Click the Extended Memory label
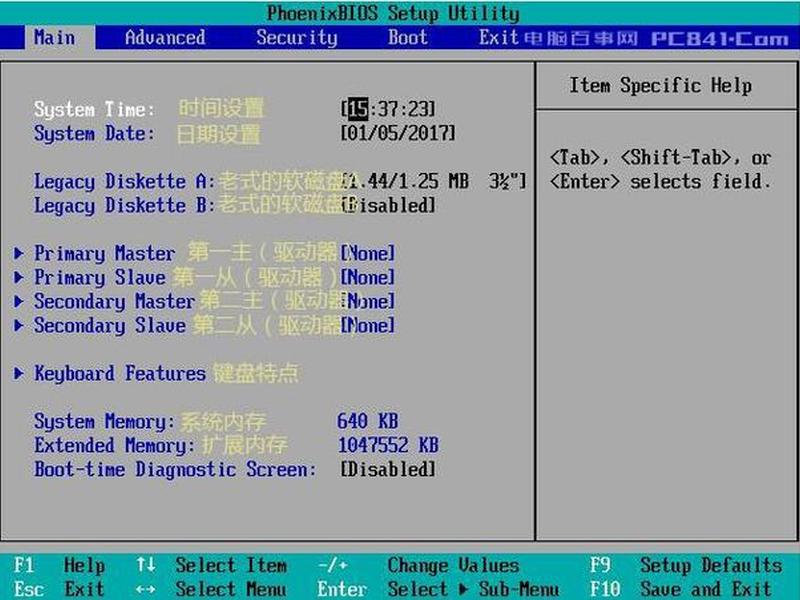800x600 pixels. [x=115, y=445]
